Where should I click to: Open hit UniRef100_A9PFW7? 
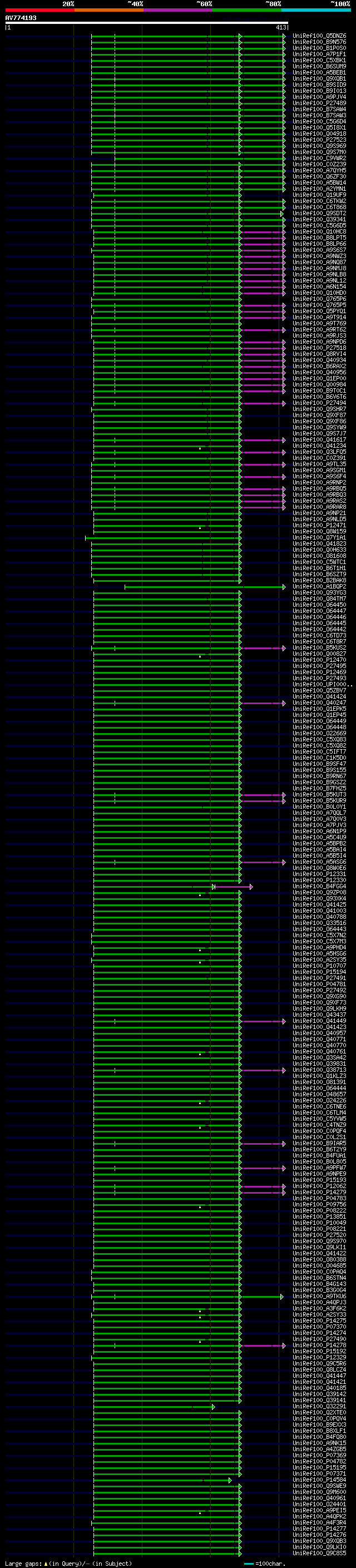[x=319, y=1168]
